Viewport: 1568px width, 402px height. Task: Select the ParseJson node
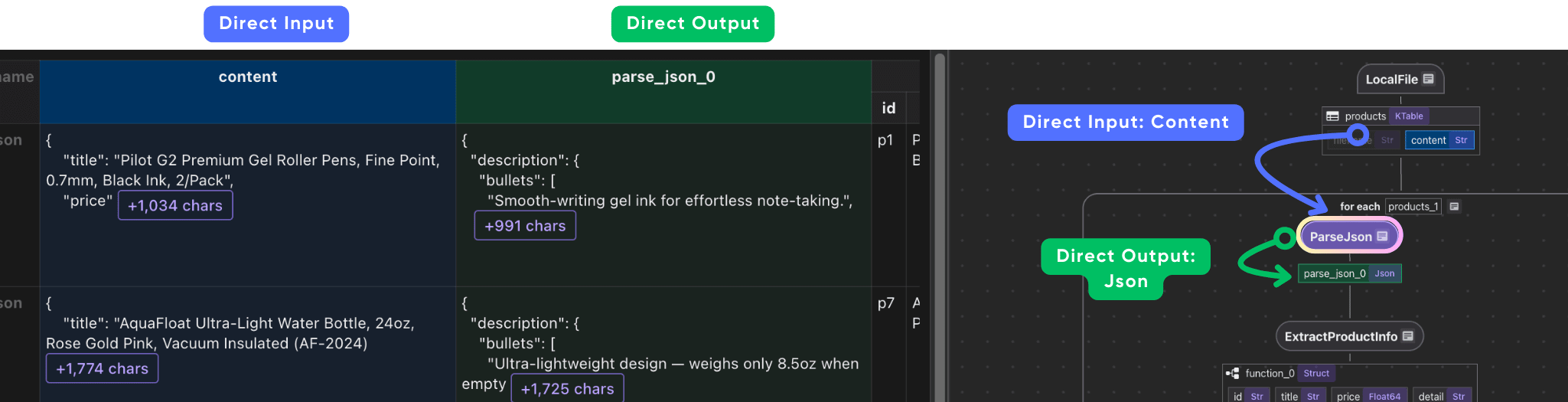1341,237
